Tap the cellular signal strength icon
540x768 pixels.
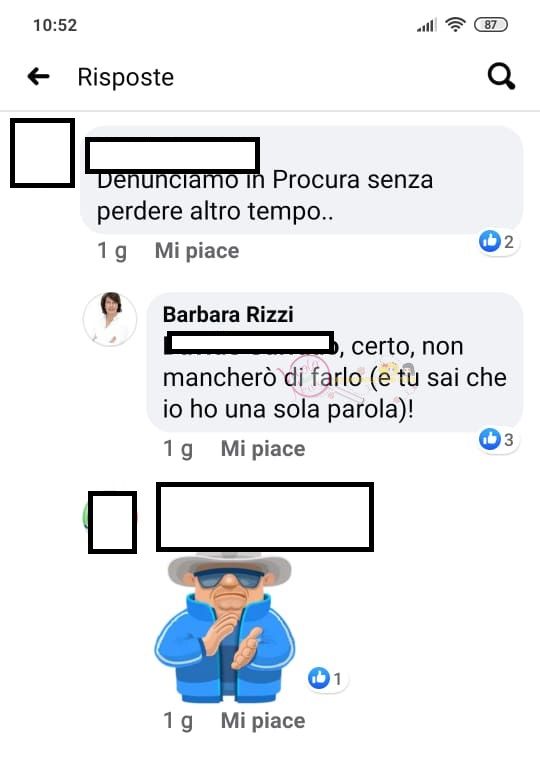[x=427, y=25]
